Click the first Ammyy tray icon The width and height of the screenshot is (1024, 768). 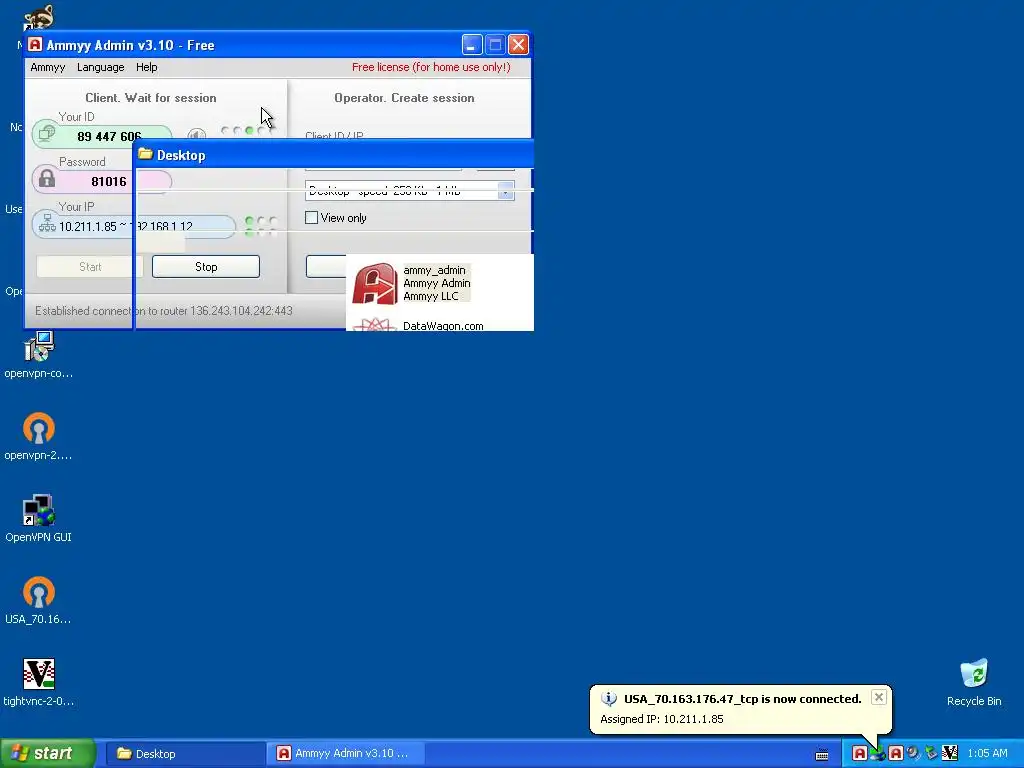(859, 754)
